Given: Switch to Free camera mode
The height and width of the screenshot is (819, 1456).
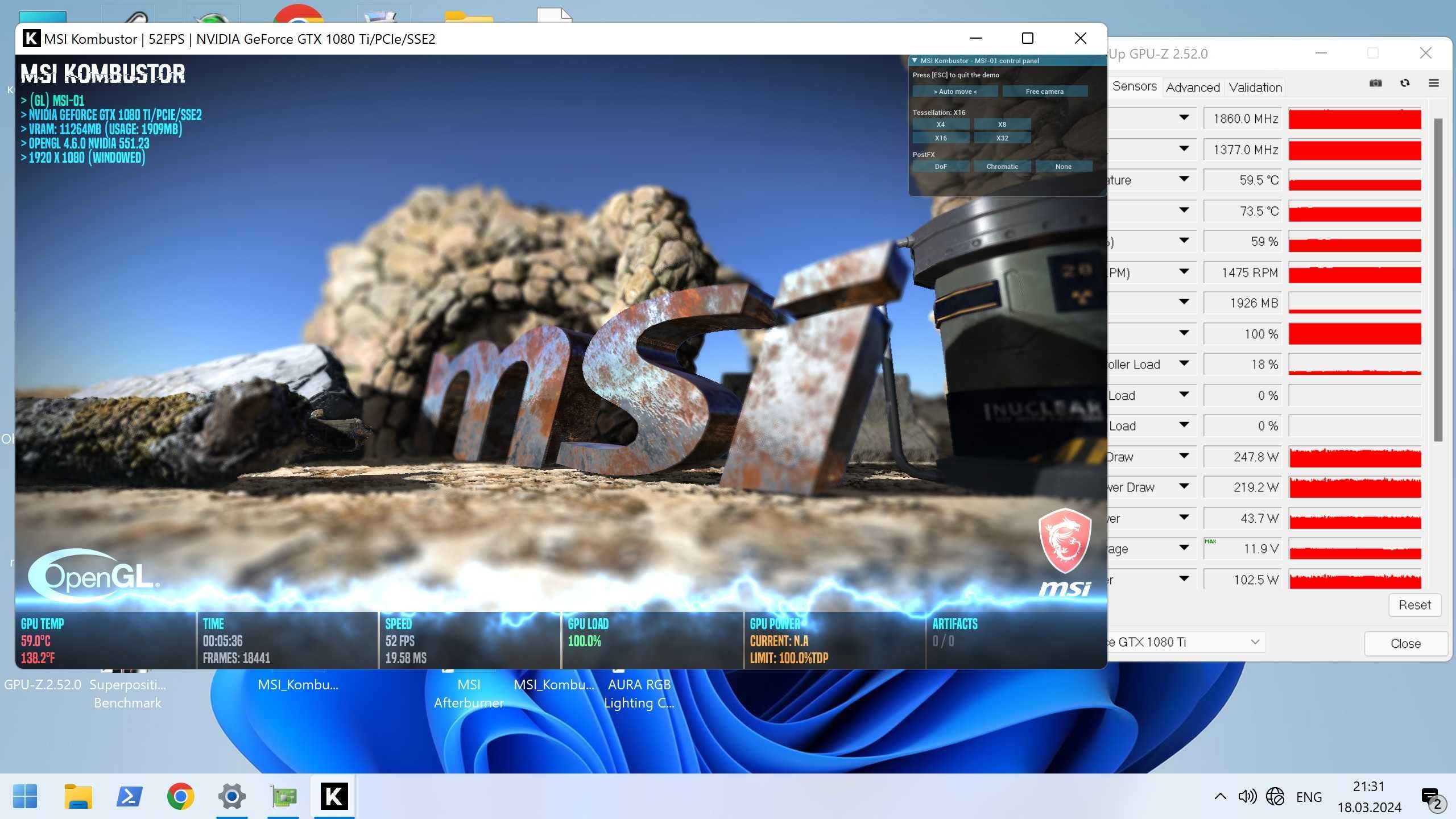Looking at the screenshot, I should point(1045,91).
